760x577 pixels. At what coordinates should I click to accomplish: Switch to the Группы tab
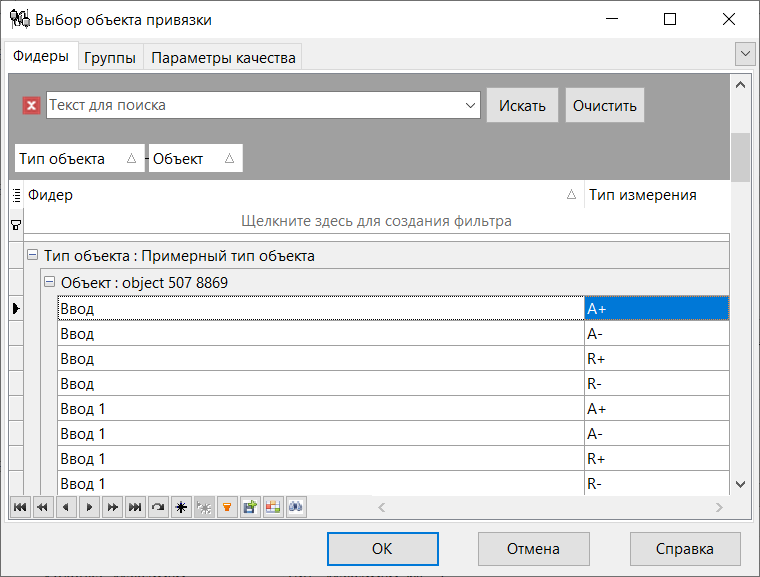coord(110,58)
